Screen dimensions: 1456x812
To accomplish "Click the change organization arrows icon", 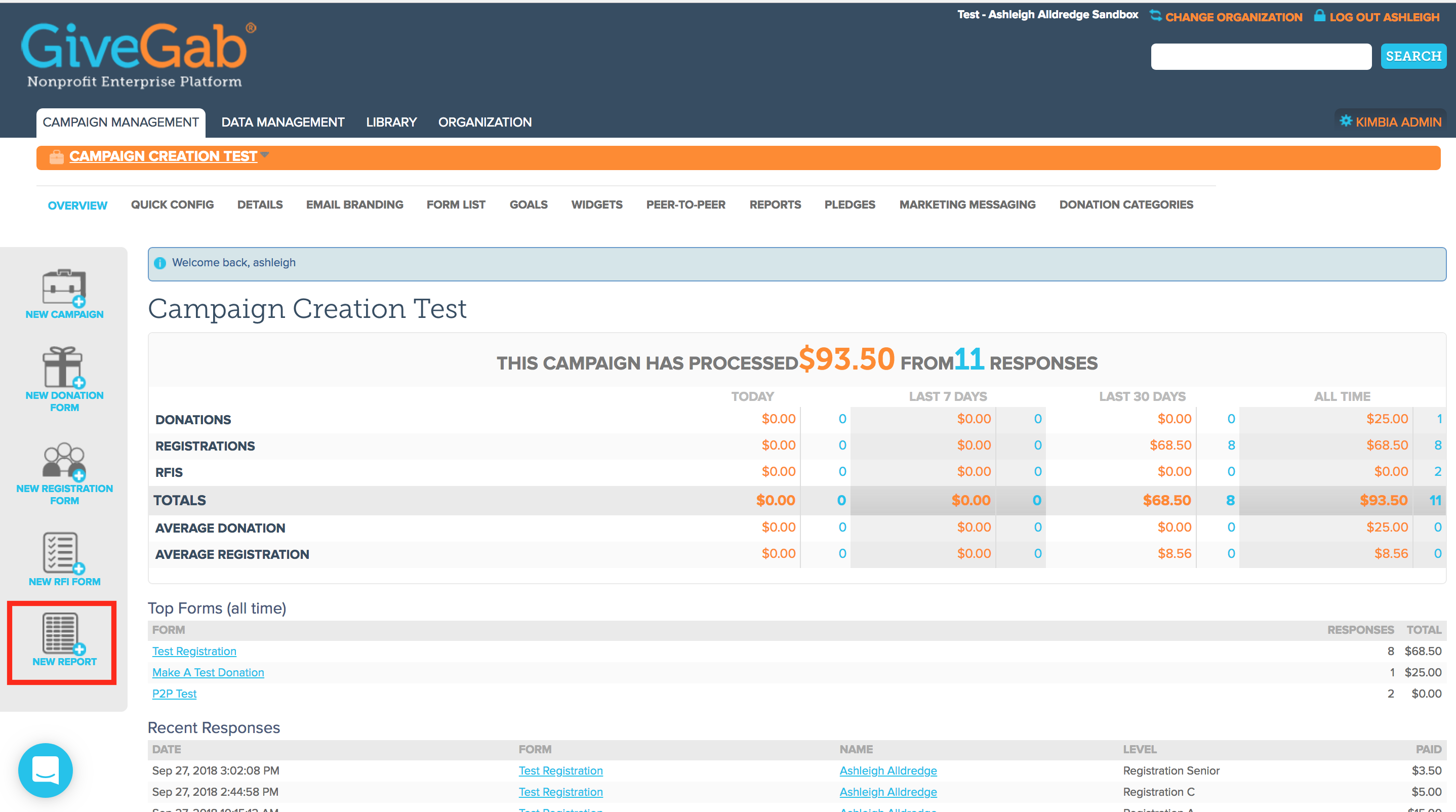I will click(x=1155, y=16).
